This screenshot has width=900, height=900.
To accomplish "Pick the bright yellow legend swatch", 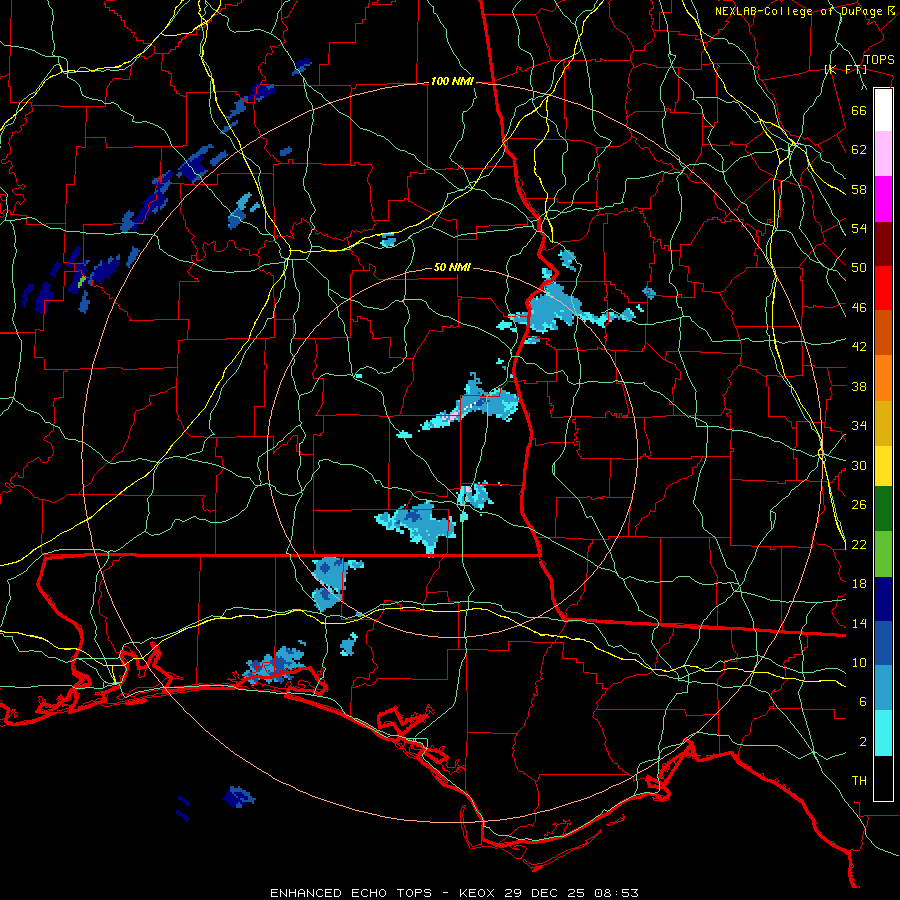I will (883, 465).
